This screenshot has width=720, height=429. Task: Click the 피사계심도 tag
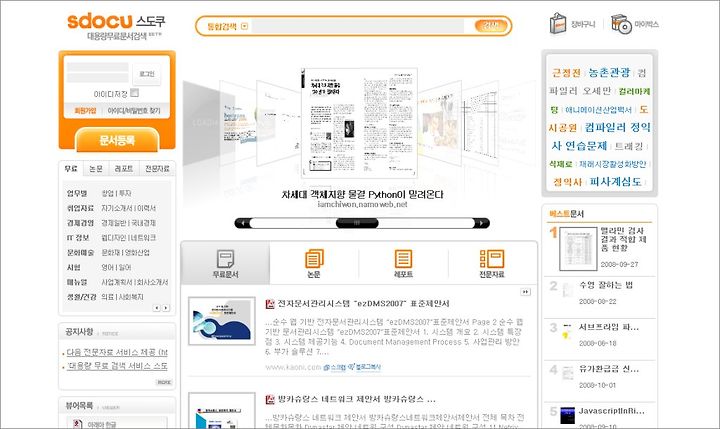[615, 182]
